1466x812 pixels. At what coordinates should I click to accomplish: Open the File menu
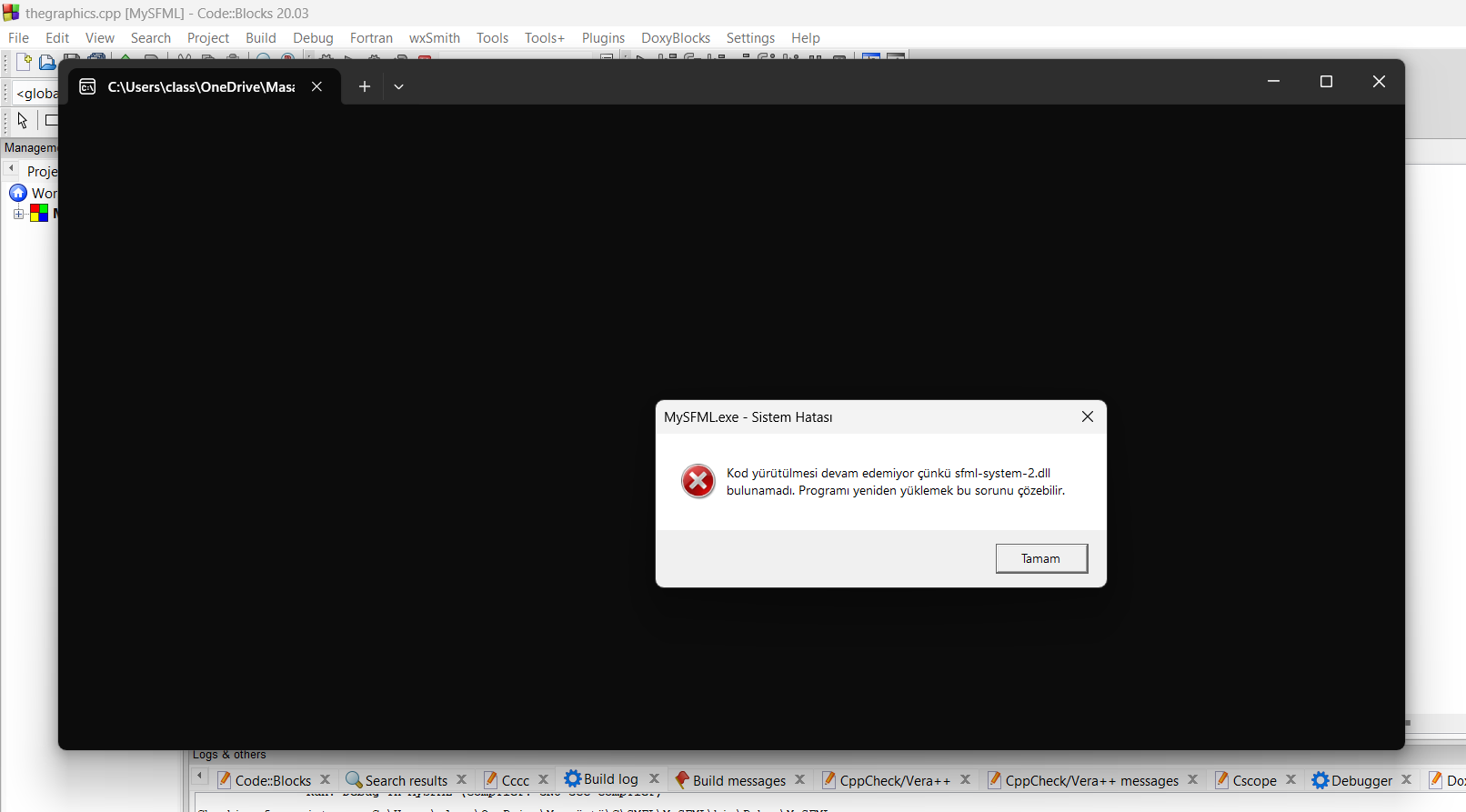point(18,37)
